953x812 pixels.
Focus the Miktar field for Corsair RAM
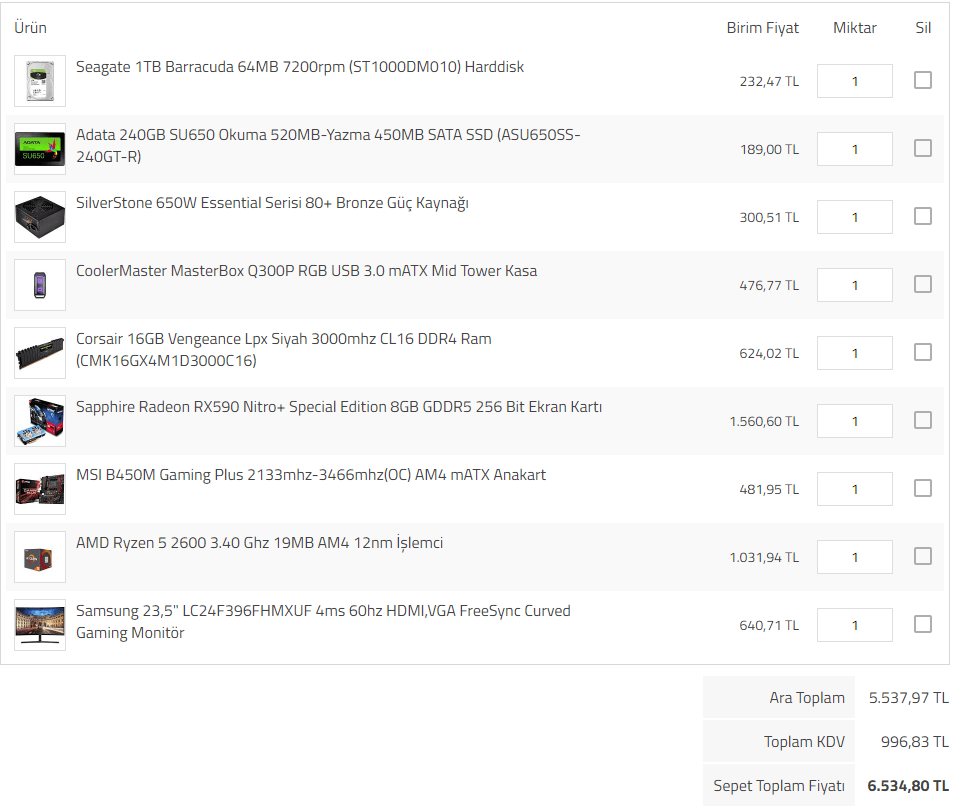854,353
